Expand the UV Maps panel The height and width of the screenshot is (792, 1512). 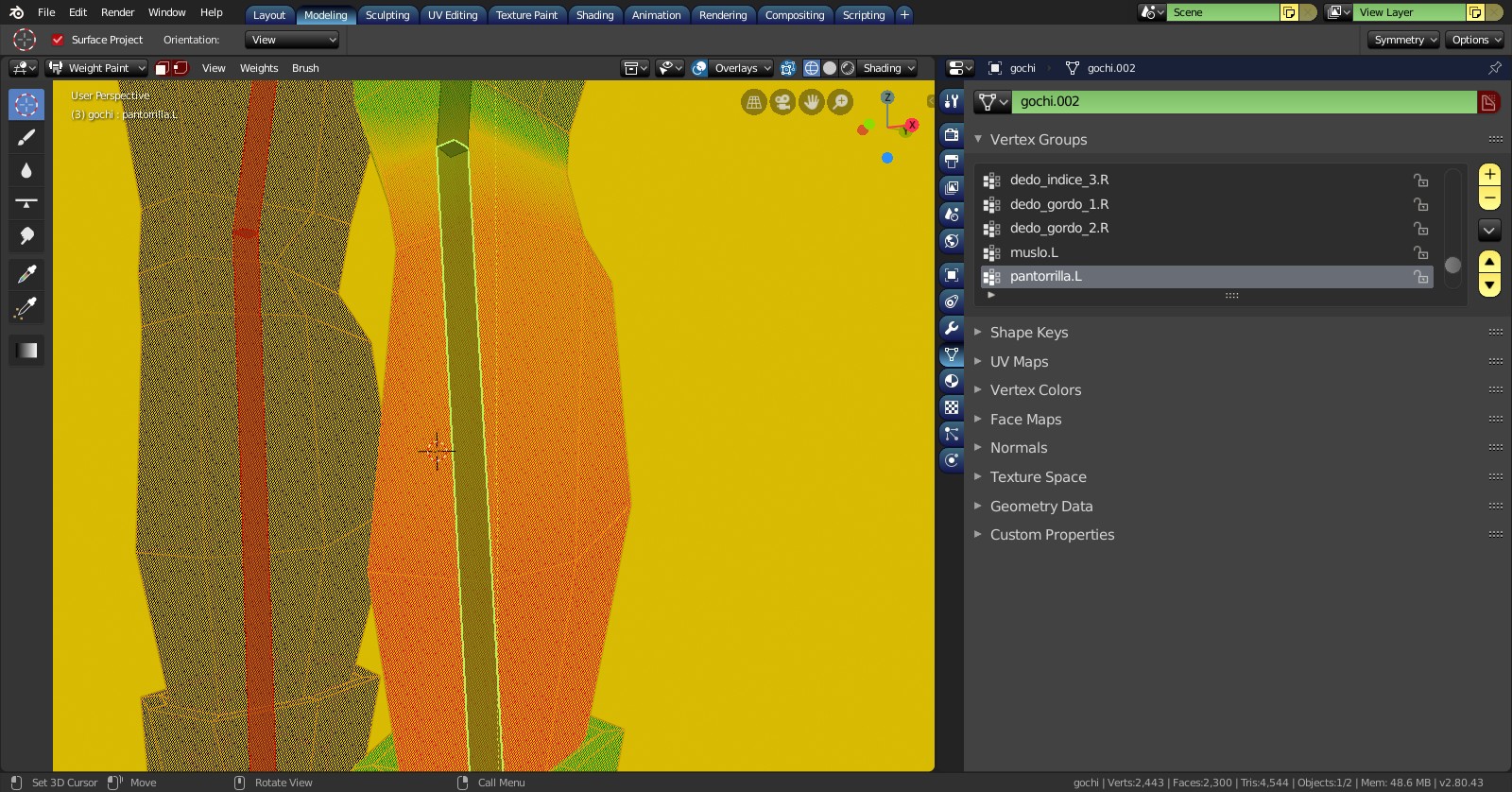pyautogui.click(x=1019, y=362)
